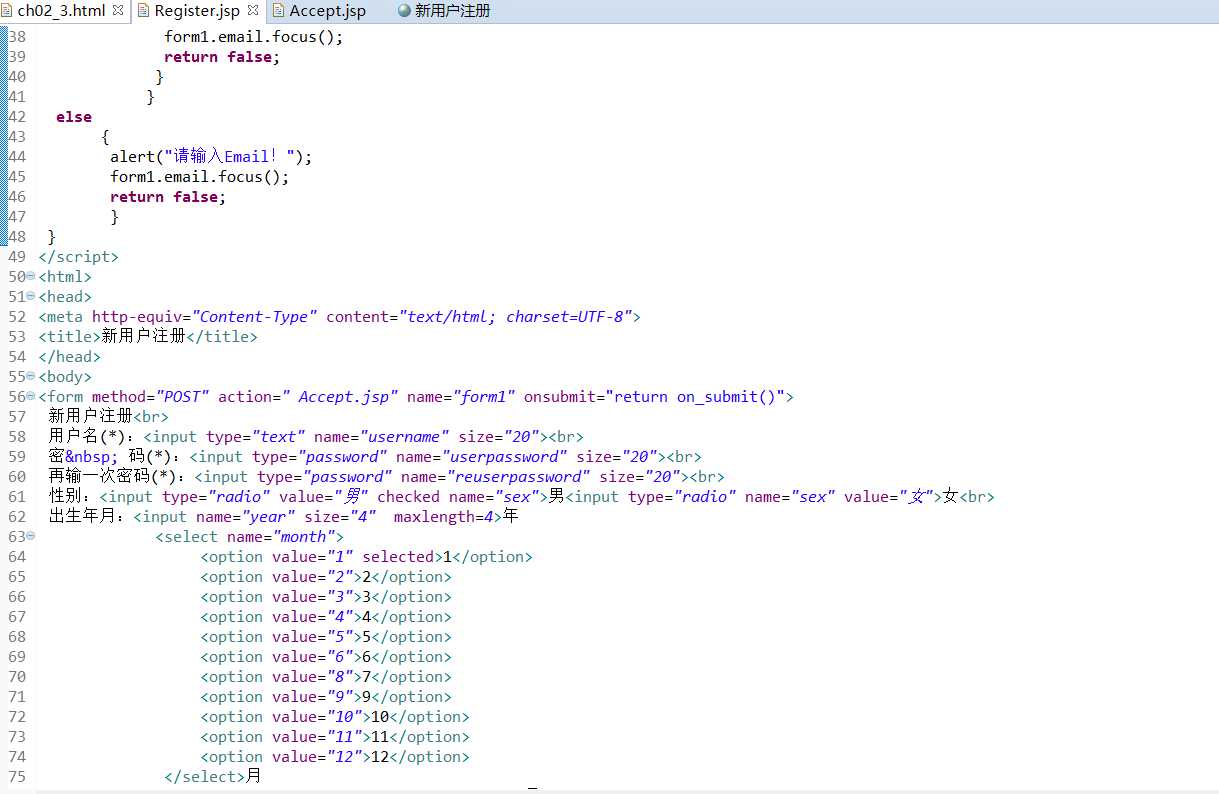Click name="year" attribute on line 62
The width and height of the screenshot is (1219, 794).
click(245, 517)
